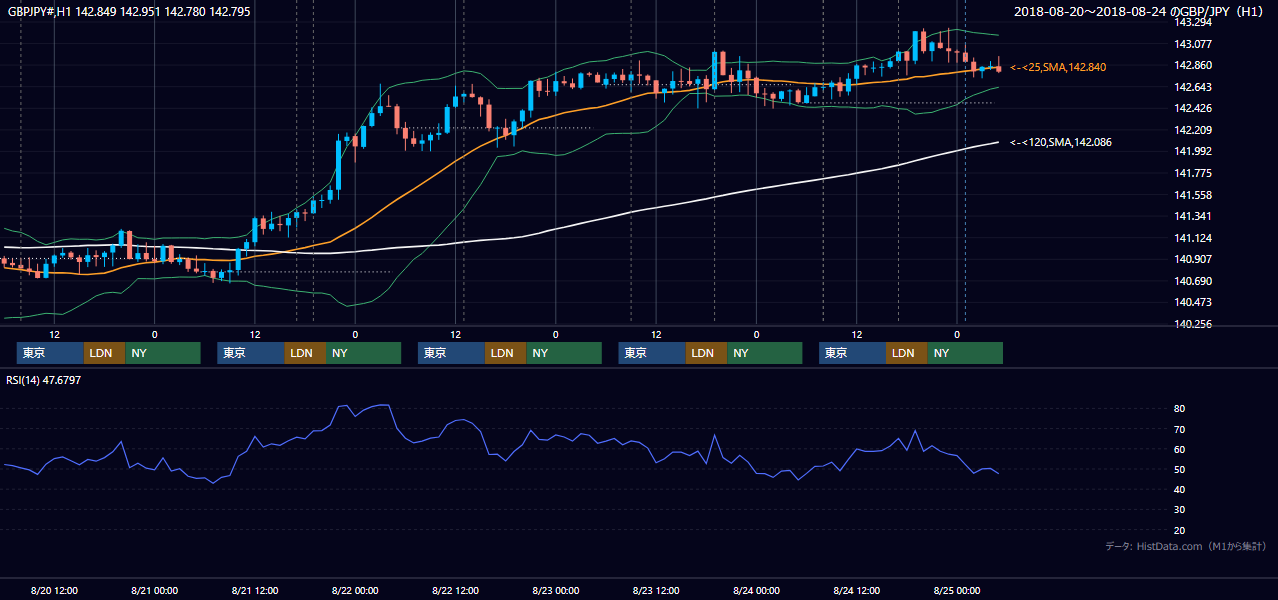Viewport: 1278px width, 600px height.
Task: Click the 8/24 12:00 time label
Action: click(858, 590)
